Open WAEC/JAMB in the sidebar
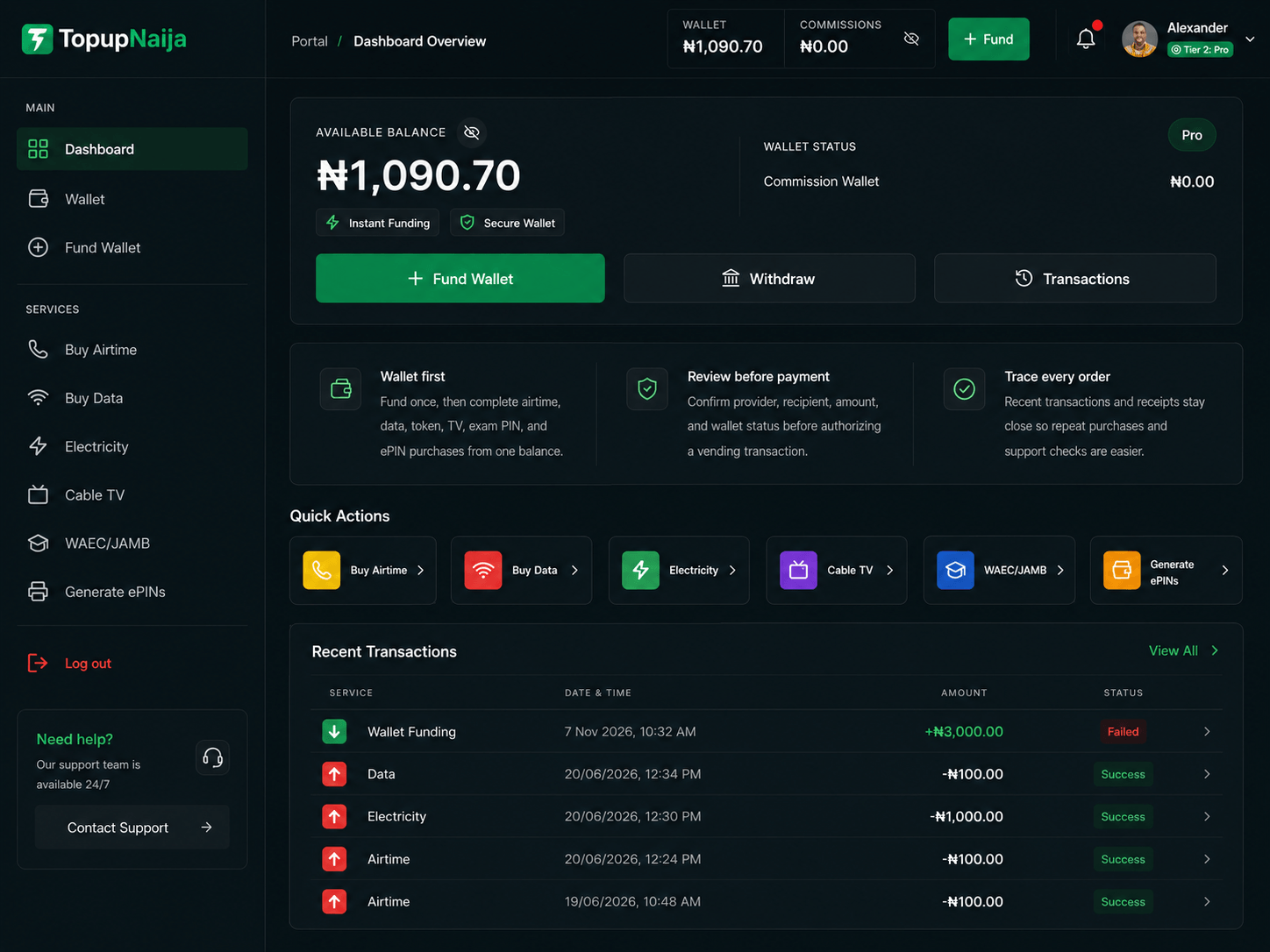1270x952 pixels. pyautogui.click(x=132, y=543)
